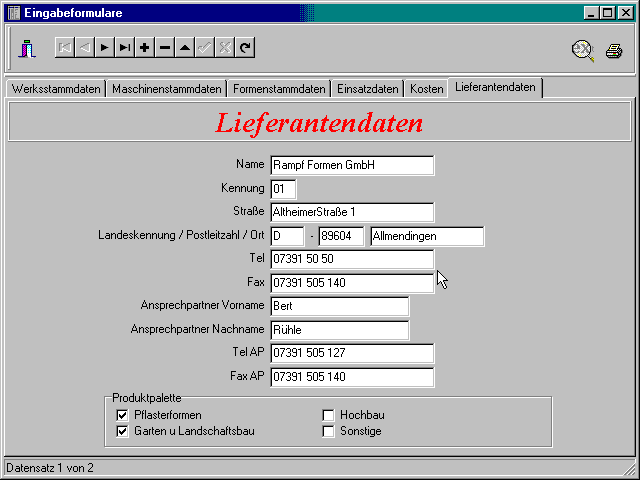Click the Name field containing Rampf Formen GmbH
Screen dimensions: 640x480
[351, 165]
